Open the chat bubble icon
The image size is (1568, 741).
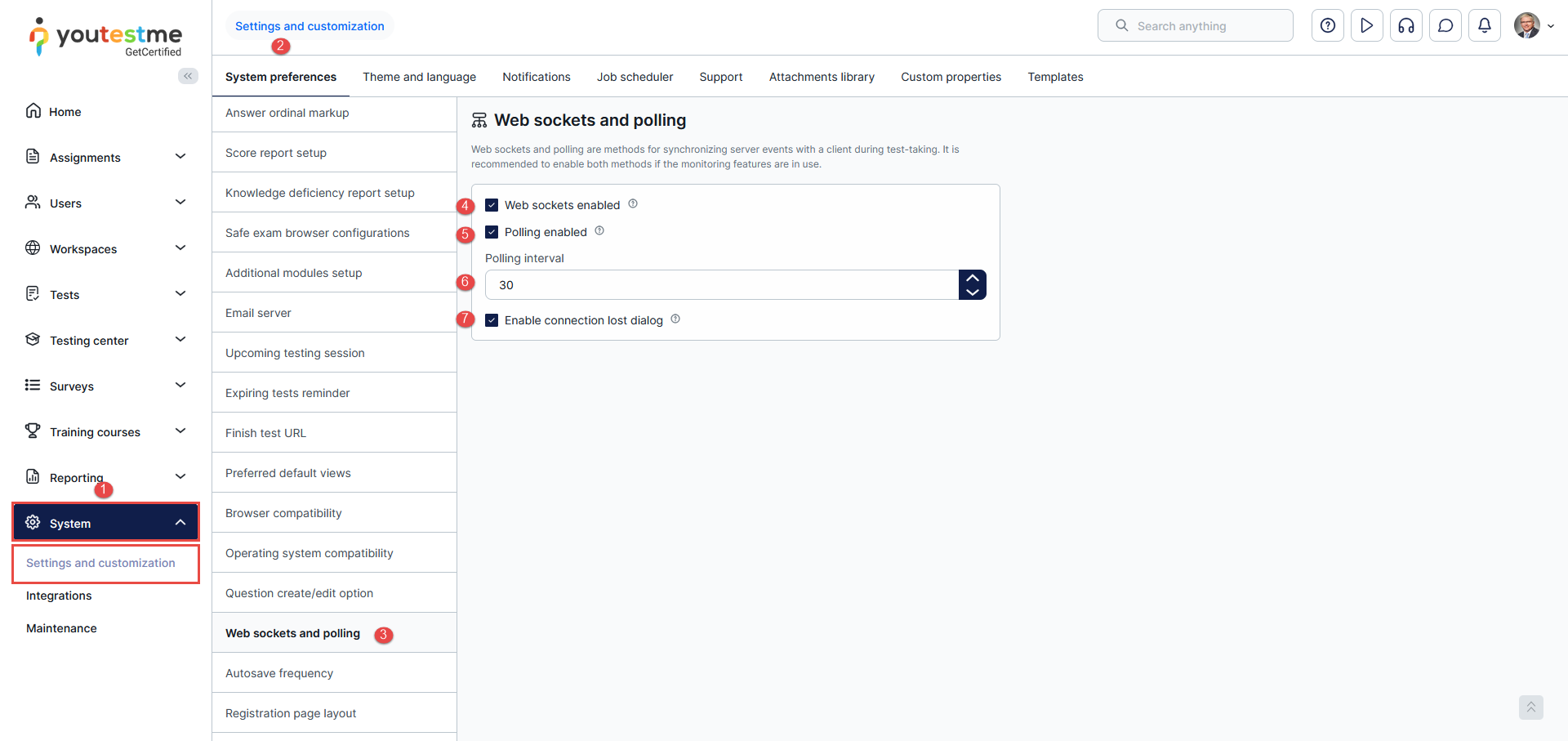(x=1445, y=26)
